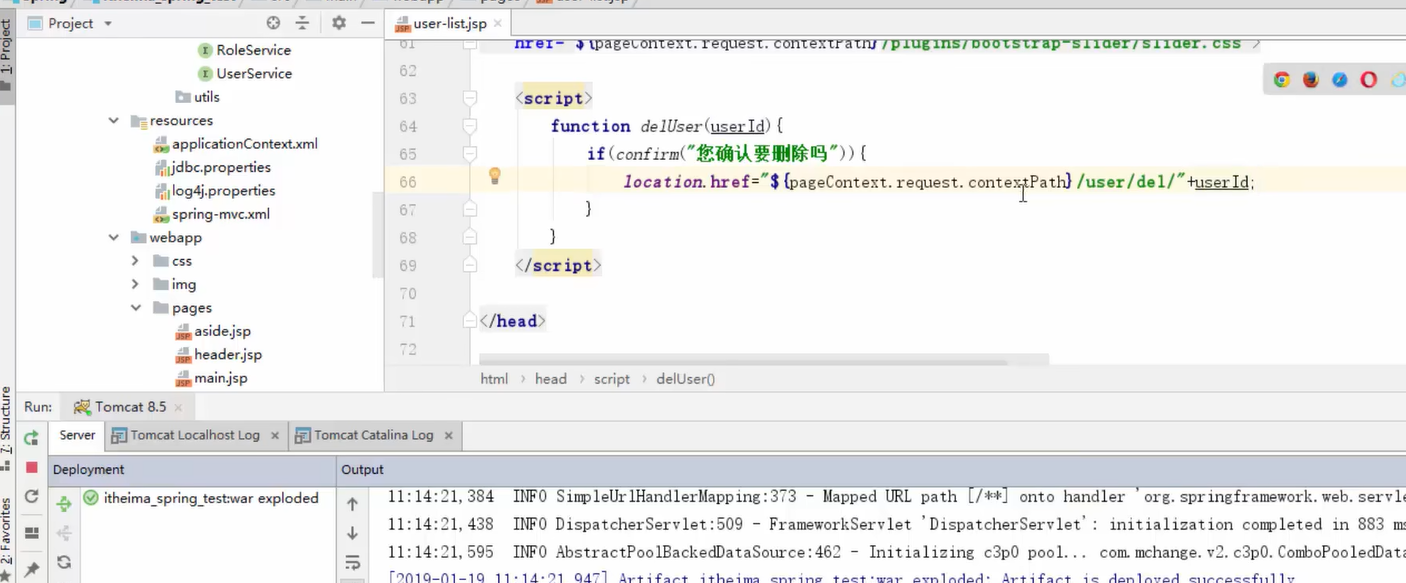Select the Server tab
Image resolution: width=1406 pixels, height=583 pixels.
77,435
